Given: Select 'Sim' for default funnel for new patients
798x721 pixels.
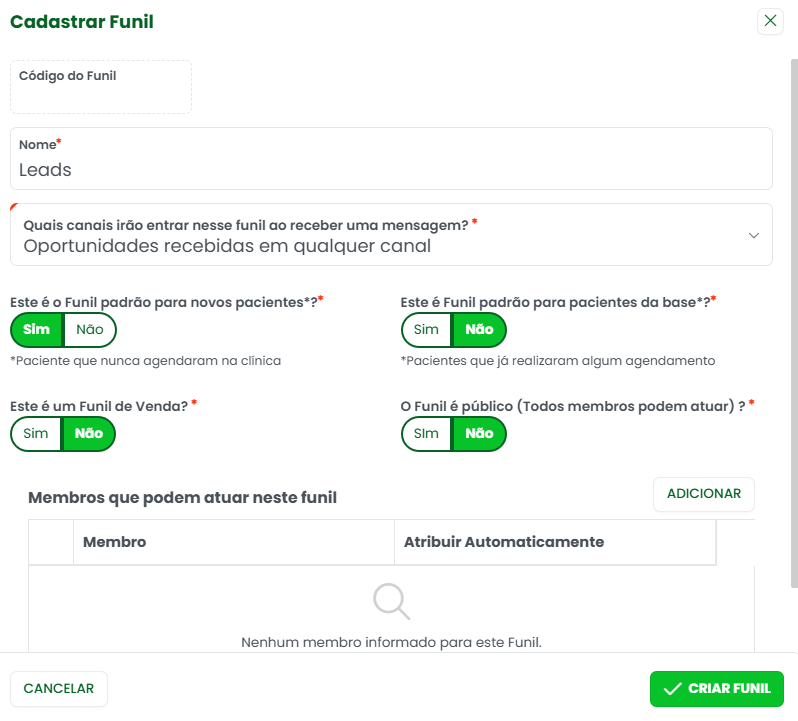Looking at the screenshot, I should point(36,330).
